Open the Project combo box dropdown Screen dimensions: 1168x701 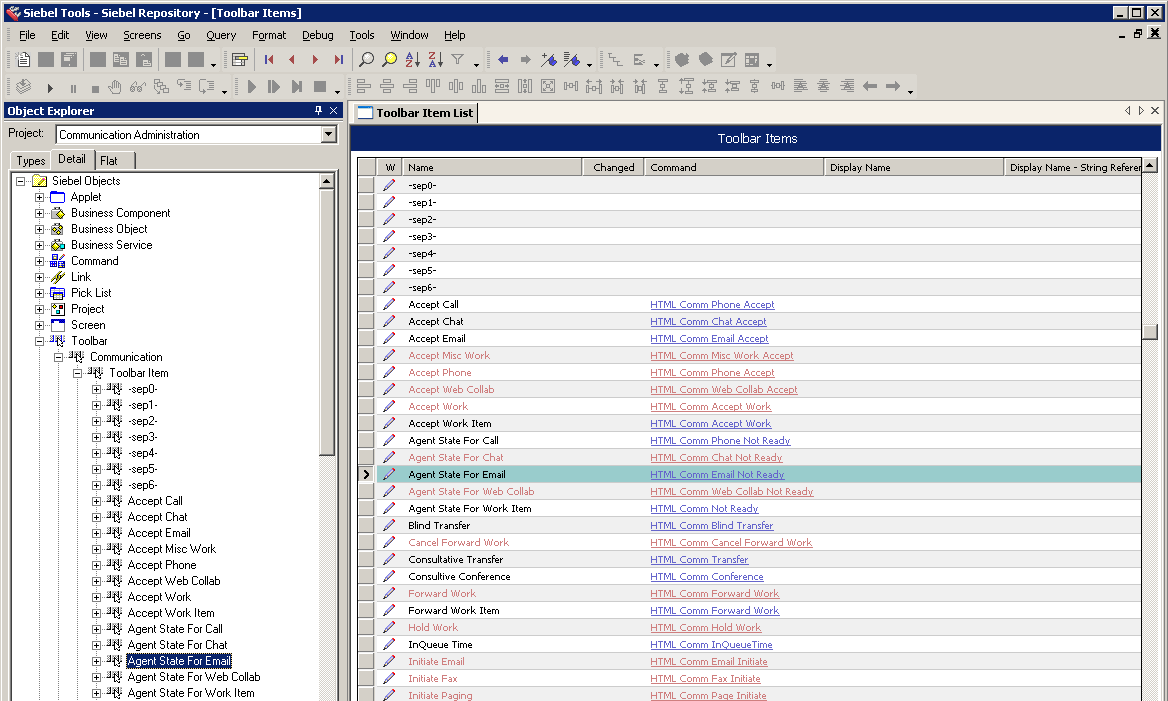pyautogui.click(x=330, y=134)
